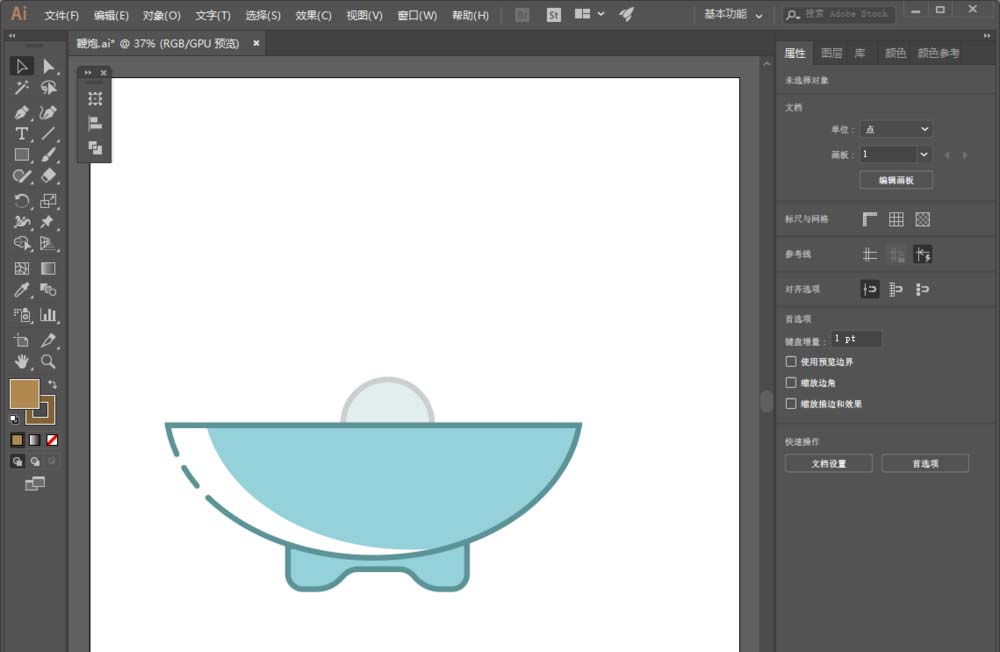Image resolution: width=1000 pixels, height=652 pixels.
Task: Open the arrange documents dropdown
Action: 589,14
